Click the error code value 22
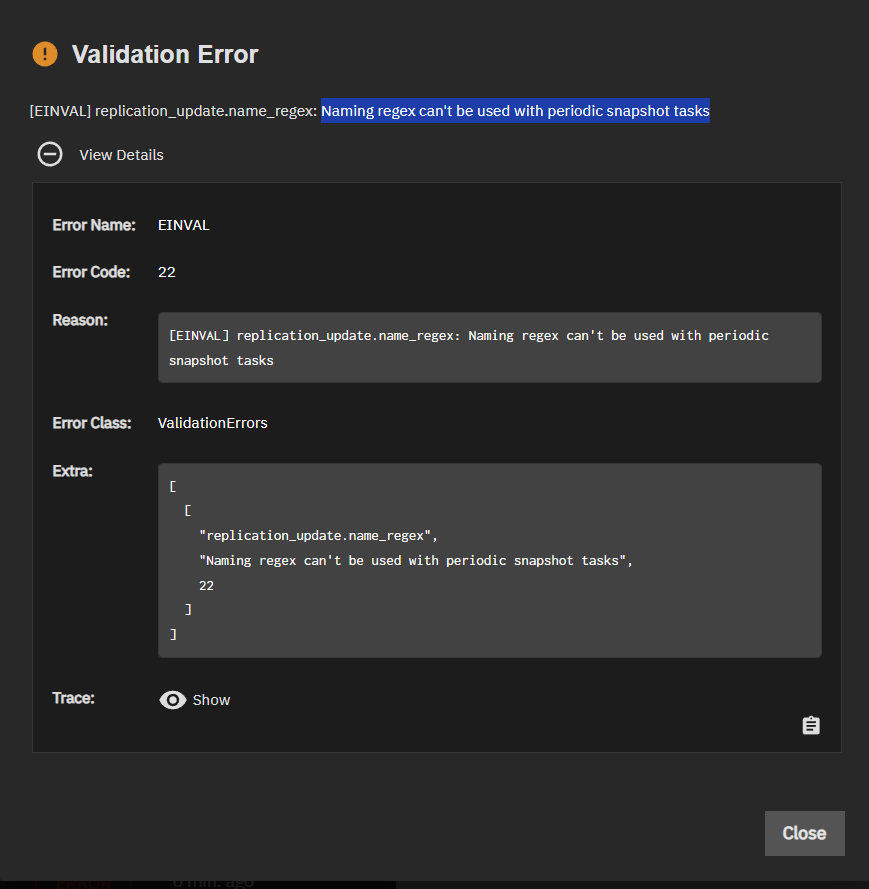The height and width of the screenshot is (889, 869). click(x=167, y=272)
